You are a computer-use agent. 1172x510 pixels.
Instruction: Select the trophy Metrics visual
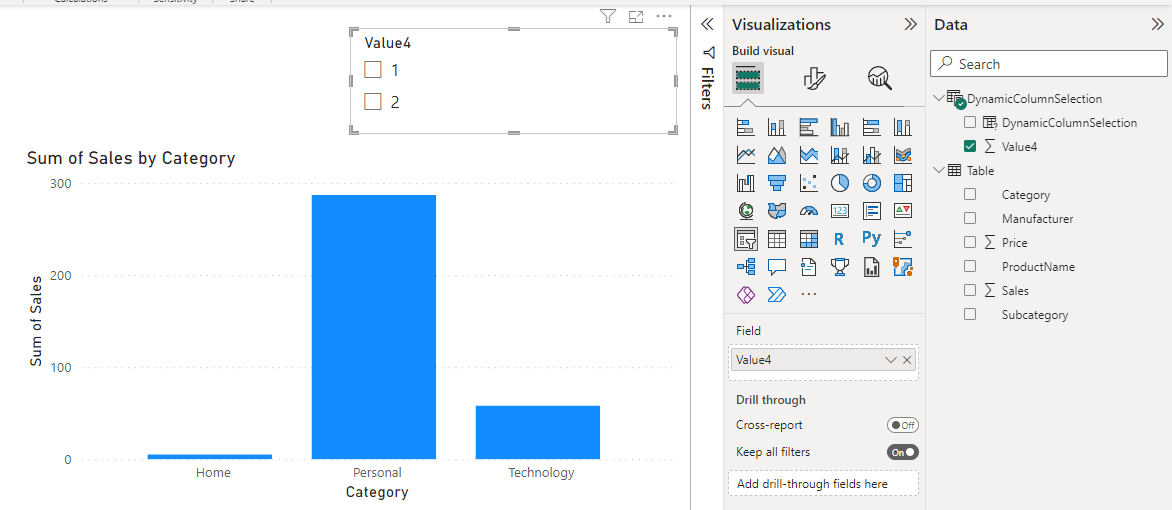839,266
